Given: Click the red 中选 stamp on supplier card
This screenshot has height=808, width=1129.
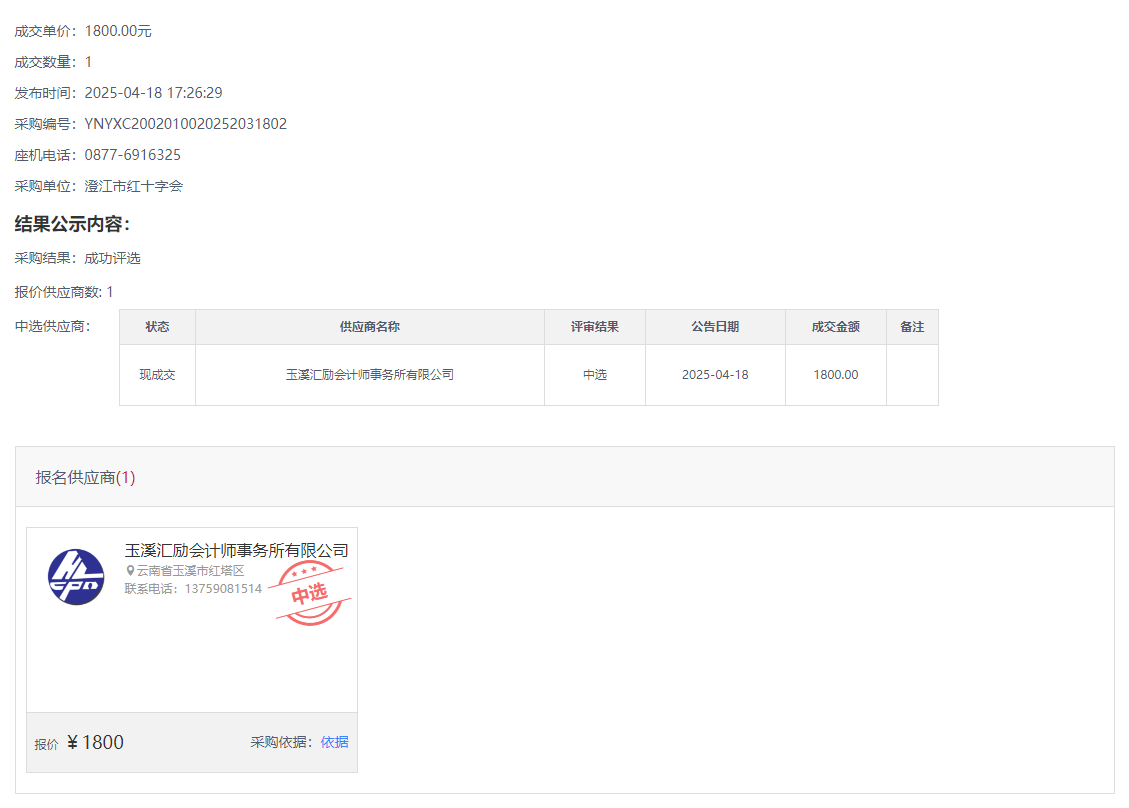Looking at the screenshot, I should click(310, 593).
